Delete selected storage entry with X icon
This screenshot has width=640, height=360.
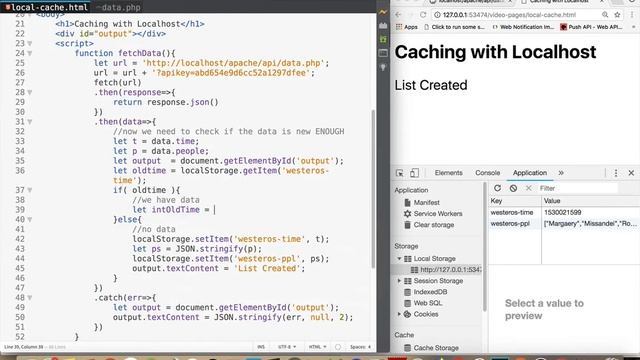coord(529,188)
